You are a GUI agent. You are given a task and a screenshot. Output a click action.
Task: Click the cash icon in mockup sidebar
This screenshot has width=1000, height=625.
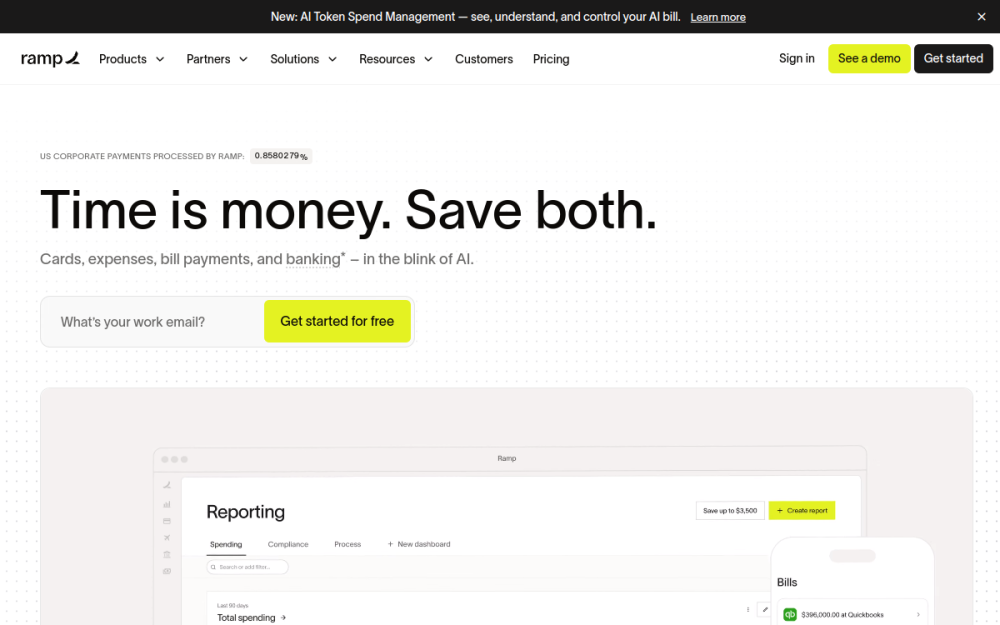[x=167, y=571]
